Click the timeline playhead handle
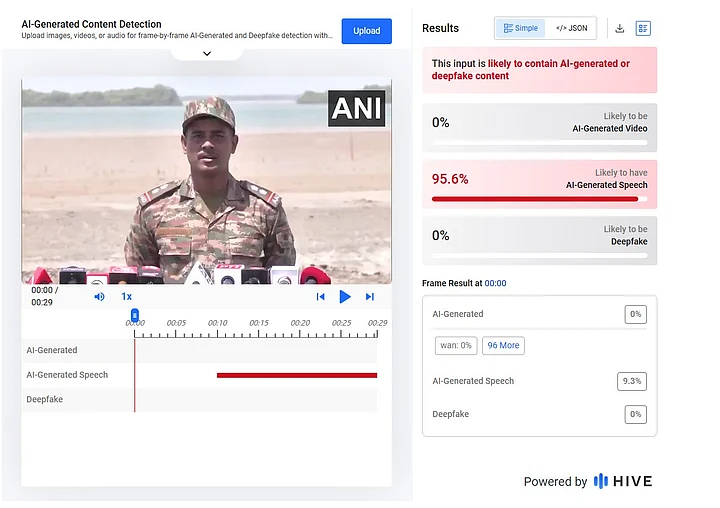Image resolution: width=720 pixels, height=508 pixels. 134,315
